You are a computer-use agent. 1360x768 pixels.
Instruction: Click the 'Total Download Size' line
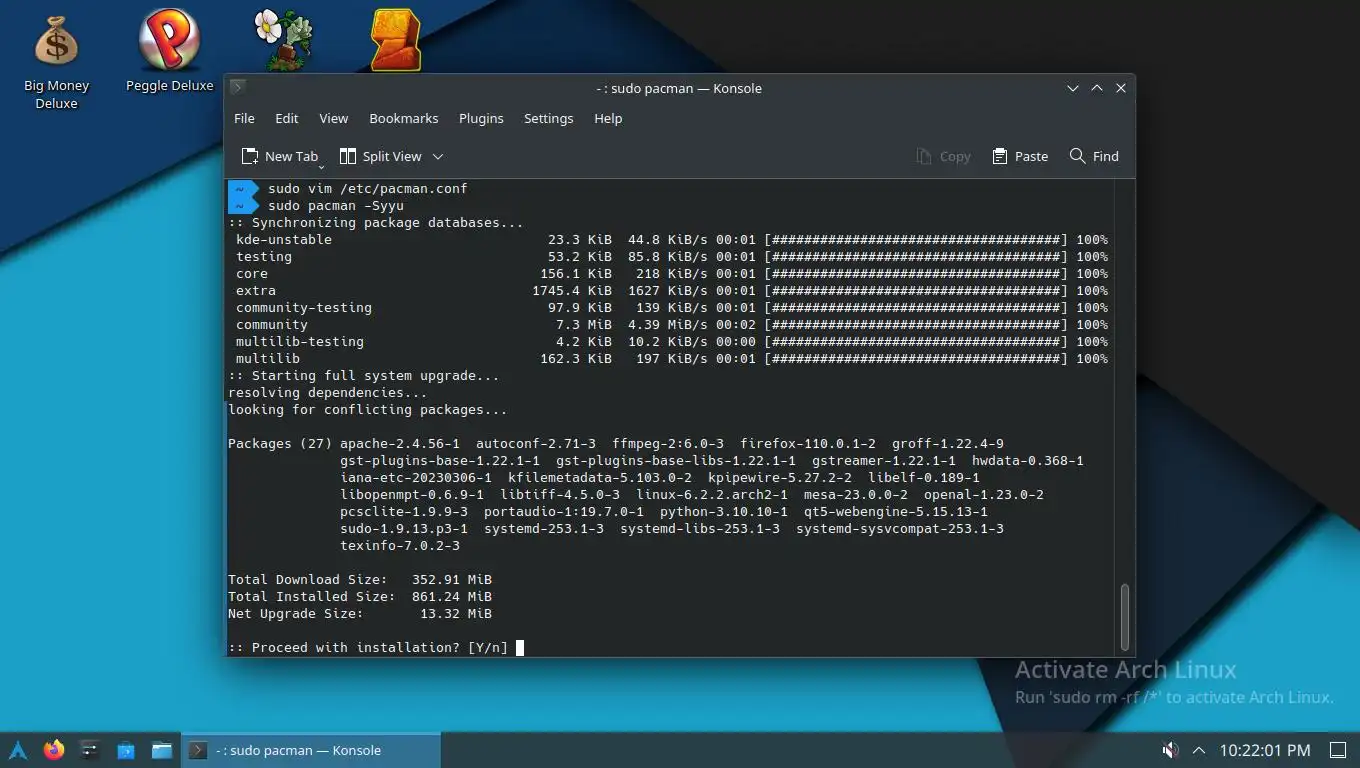click(360, 580)
